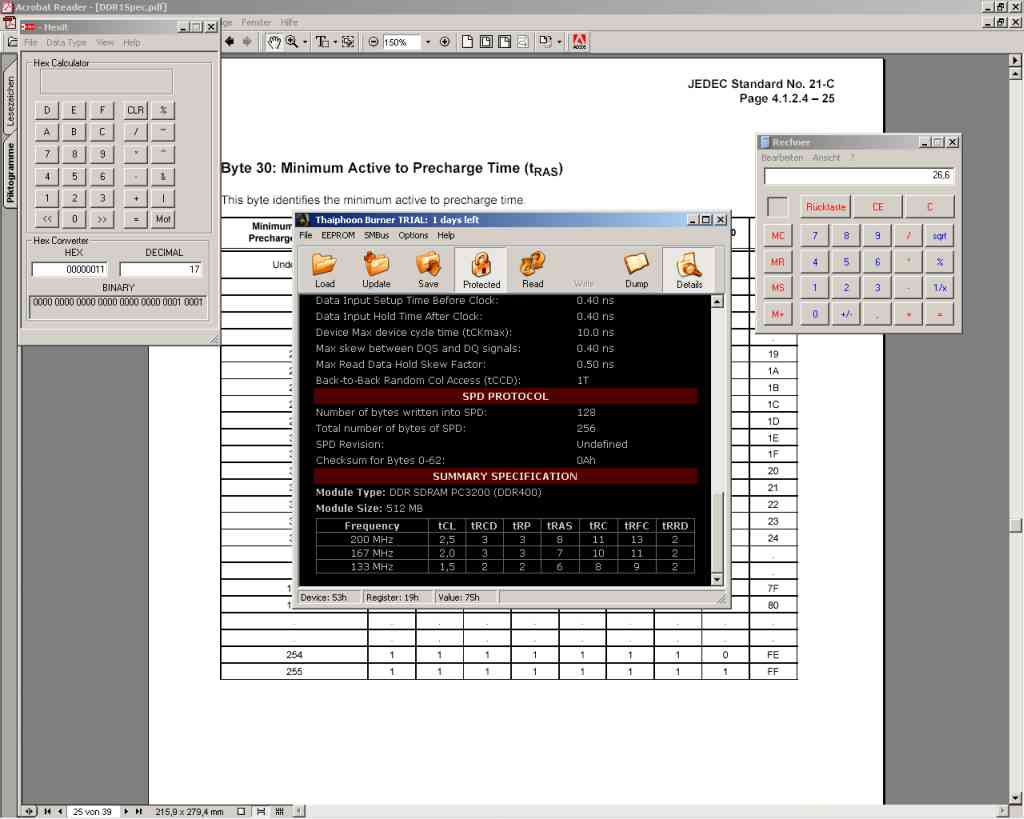
Task: Open the zoom percentage dropdown arrow
Action: [x=428, y=42]
